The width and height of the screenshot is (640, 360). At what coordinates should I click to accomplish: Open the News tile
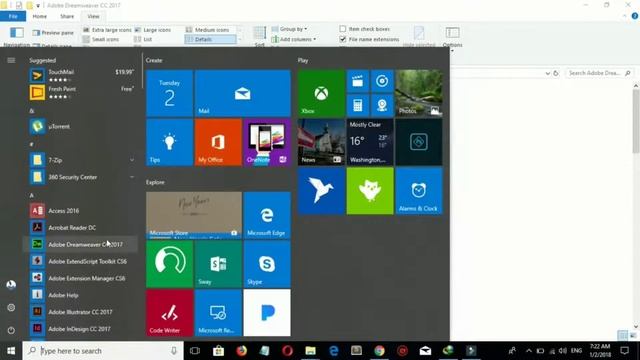click(x=321, y=142)
